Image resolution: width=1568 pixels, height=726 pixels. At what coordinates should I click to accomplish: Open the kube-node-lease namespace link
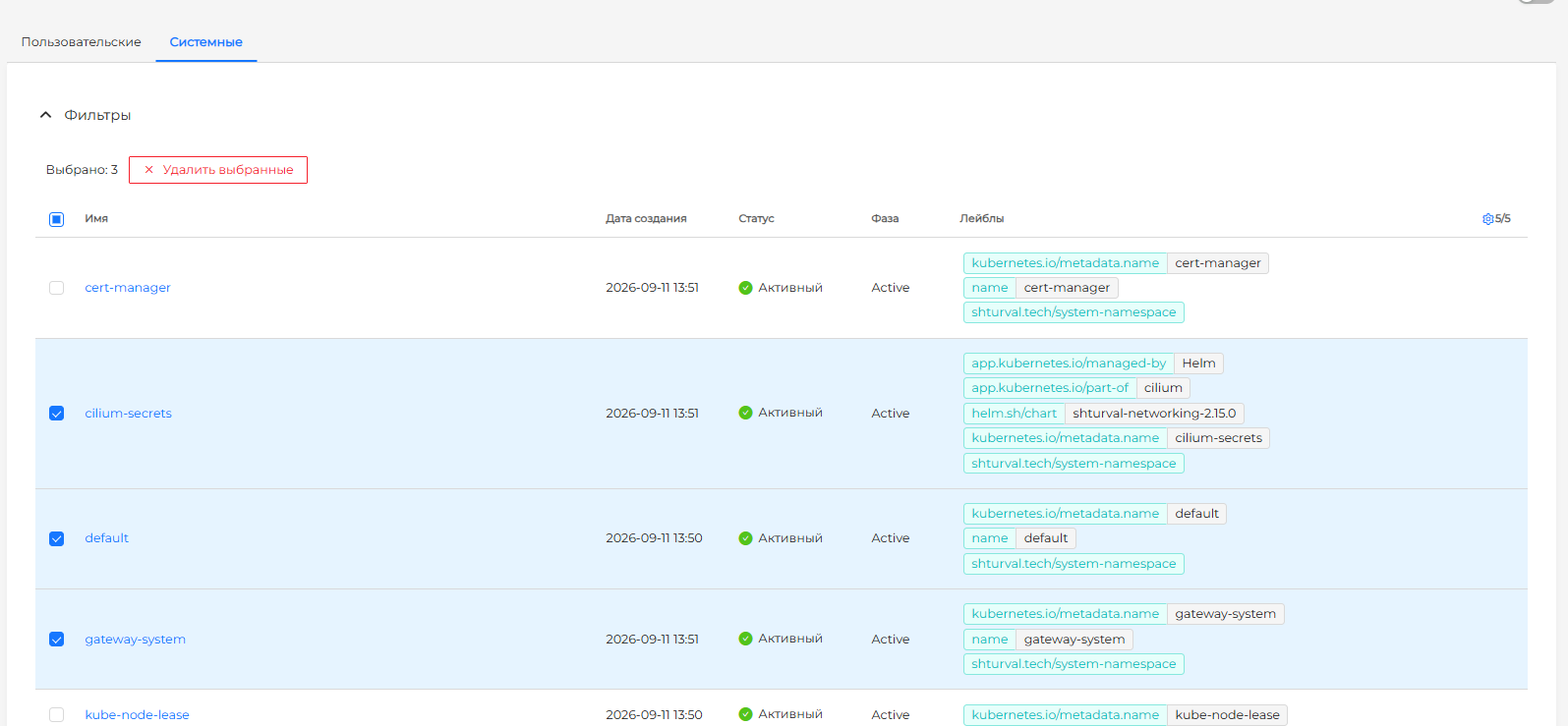pyautogui.click(x=137, y=715)
